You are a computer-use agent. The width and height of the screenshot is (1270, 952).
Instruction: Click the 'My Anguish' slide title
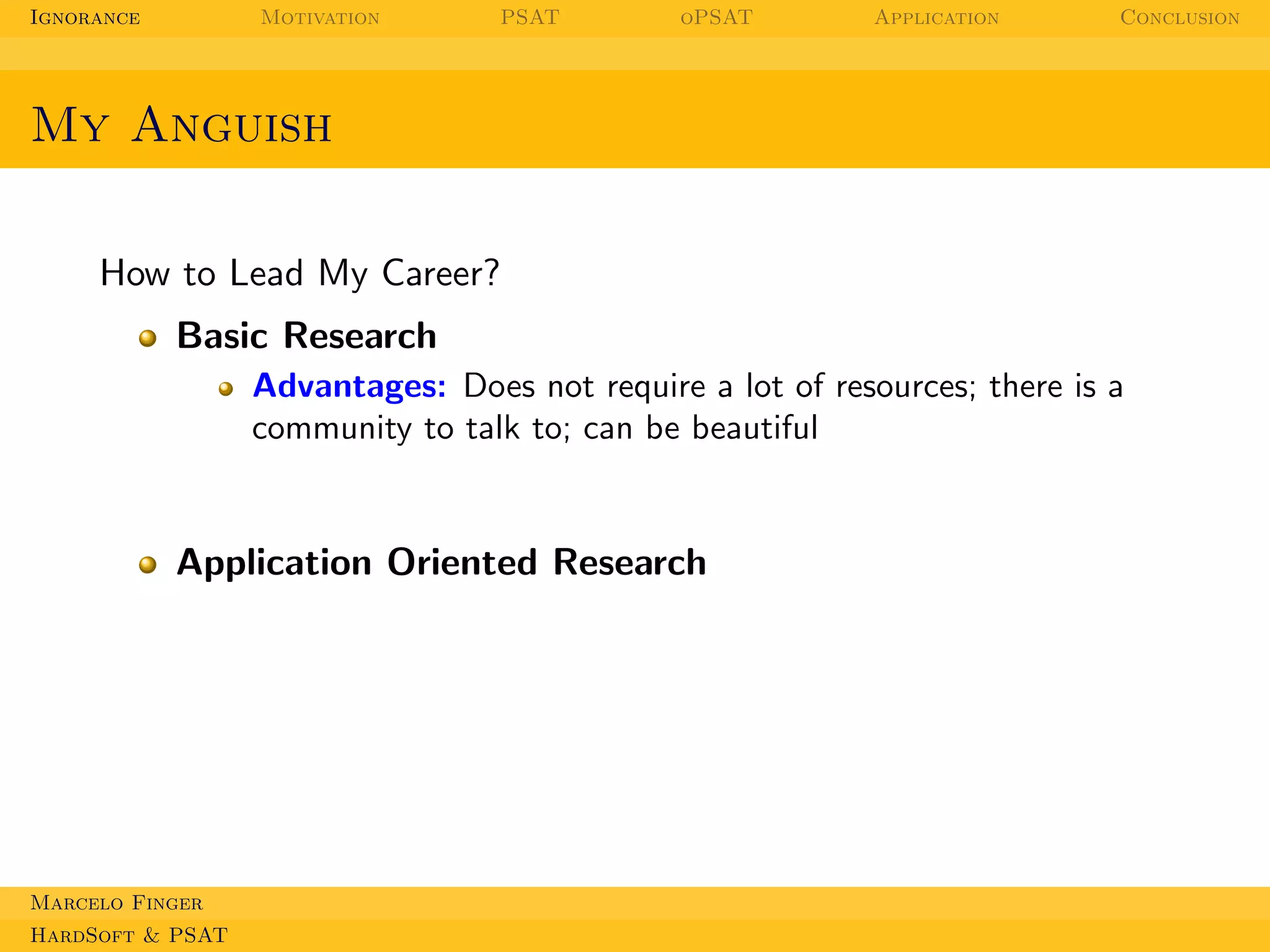pos(182,125)
